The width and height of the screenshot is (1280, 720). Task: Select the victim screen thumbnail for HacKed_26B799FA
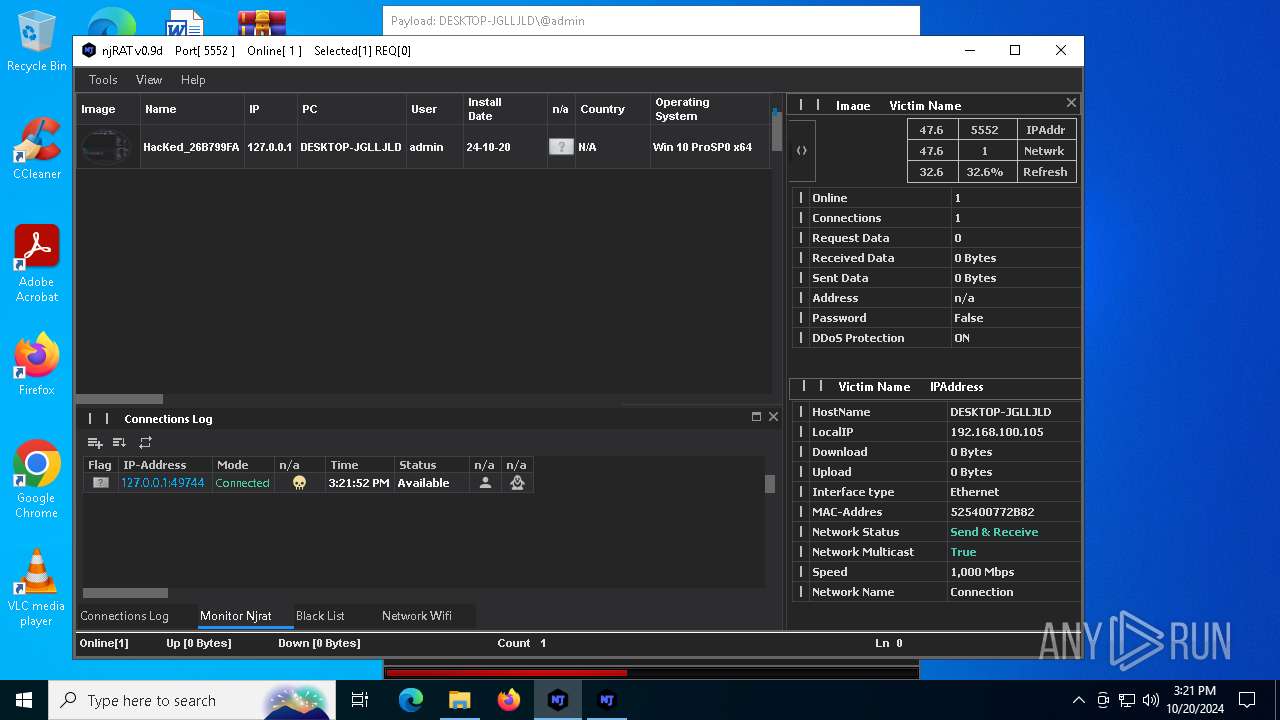107,147
